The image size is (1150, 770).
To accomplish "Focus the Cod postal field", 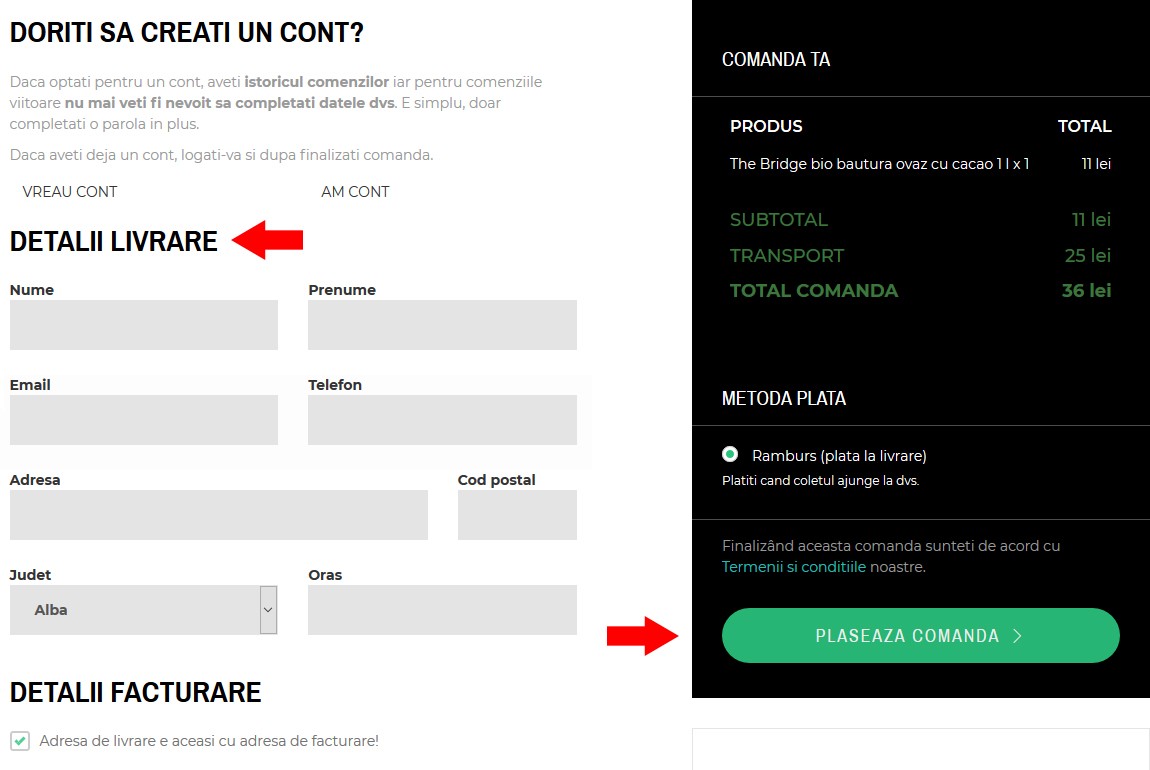I will tap(517, 515).
